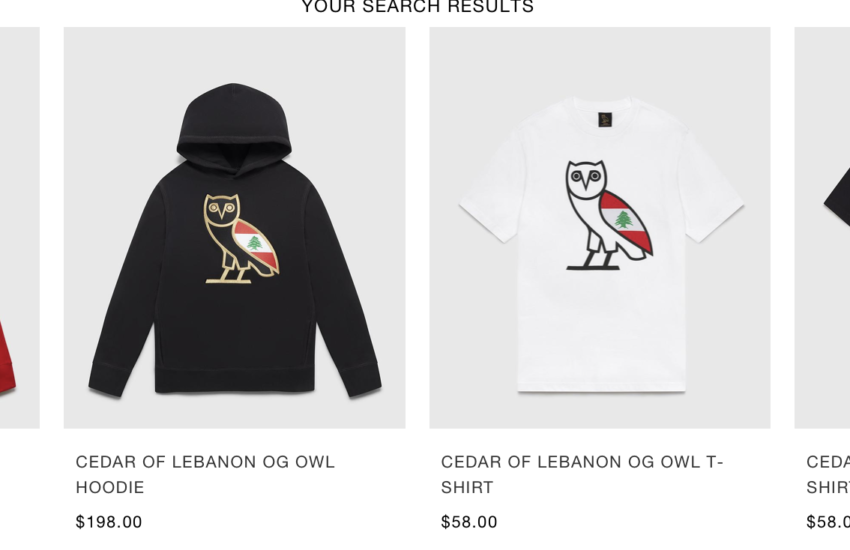Image resolution: width=850 pixels, height=550 pixels.
Task: Open the Cedar of Lebanon OG Owl T-Shirt title link
Action: pyautogui.click(x=582, y=474)
